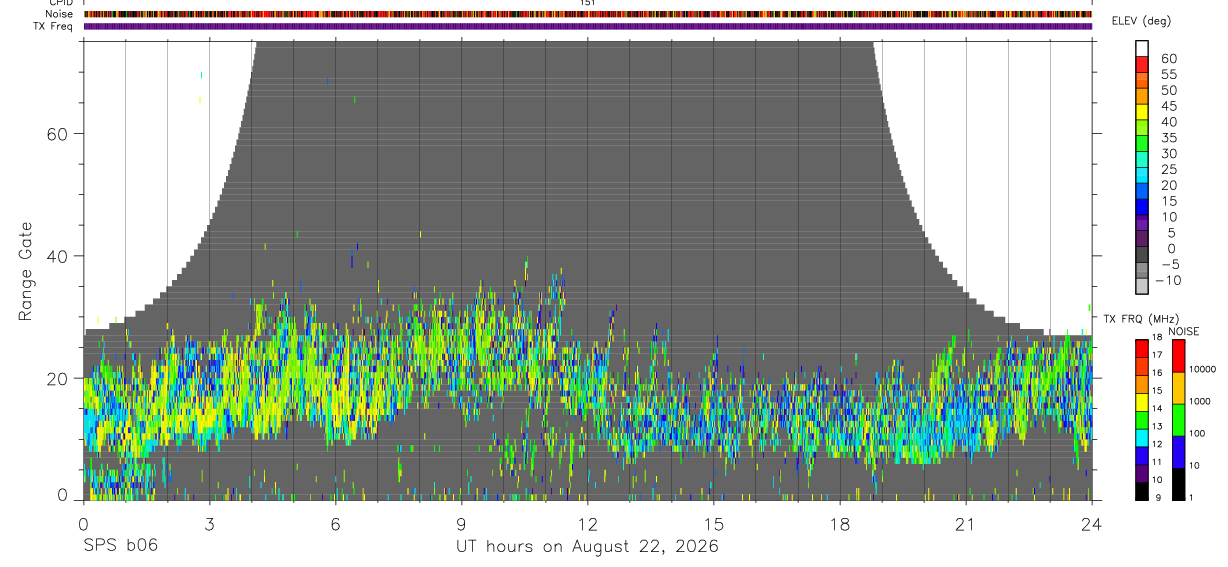Click the red 60 degree elevation swatch
The width and height of the screenshot is (1228, 567).
1142,64
